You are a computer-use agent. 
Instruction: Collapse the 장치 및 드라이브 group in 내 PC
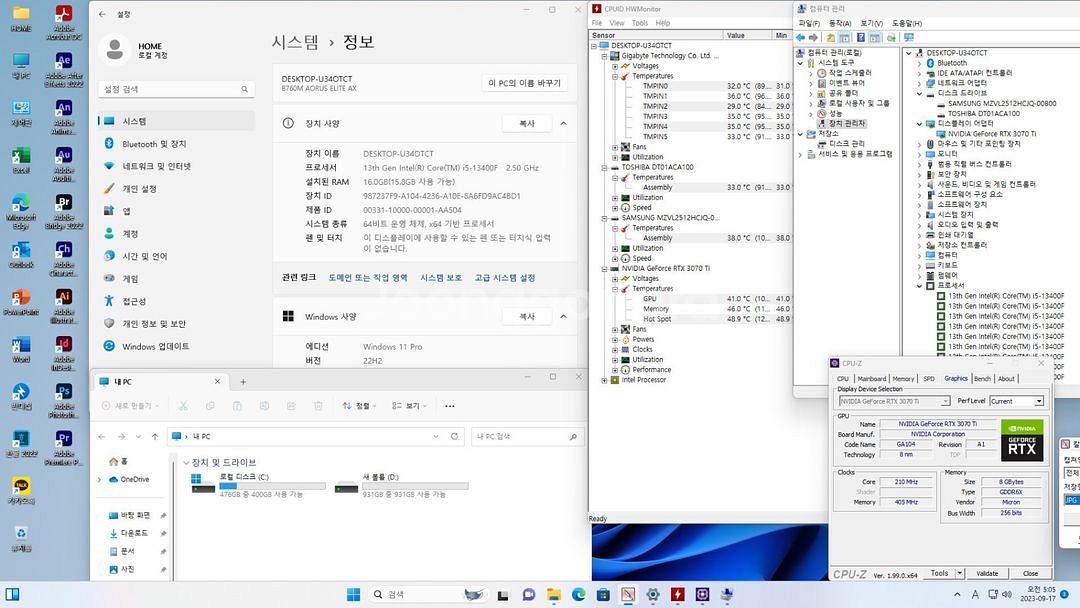click(x=187, y=462)
